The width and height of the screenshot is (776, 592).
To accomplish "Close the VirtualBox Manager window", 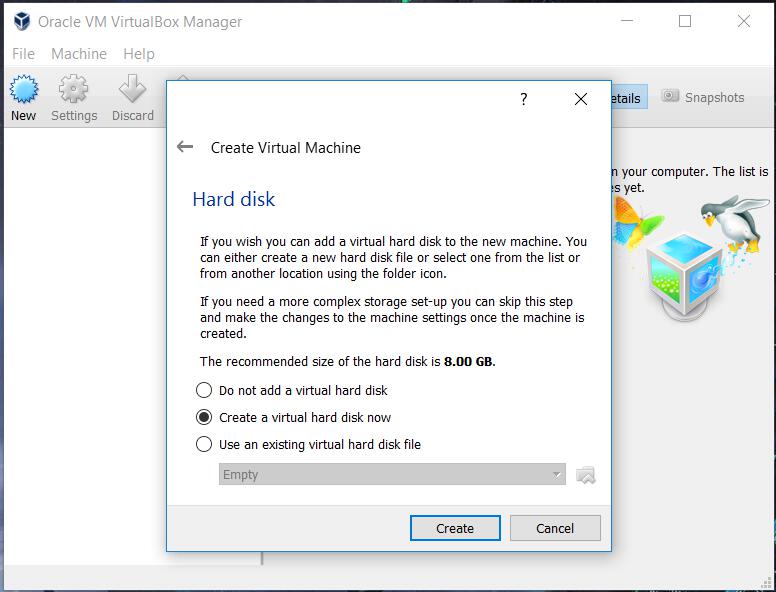I will pos(743,21).
